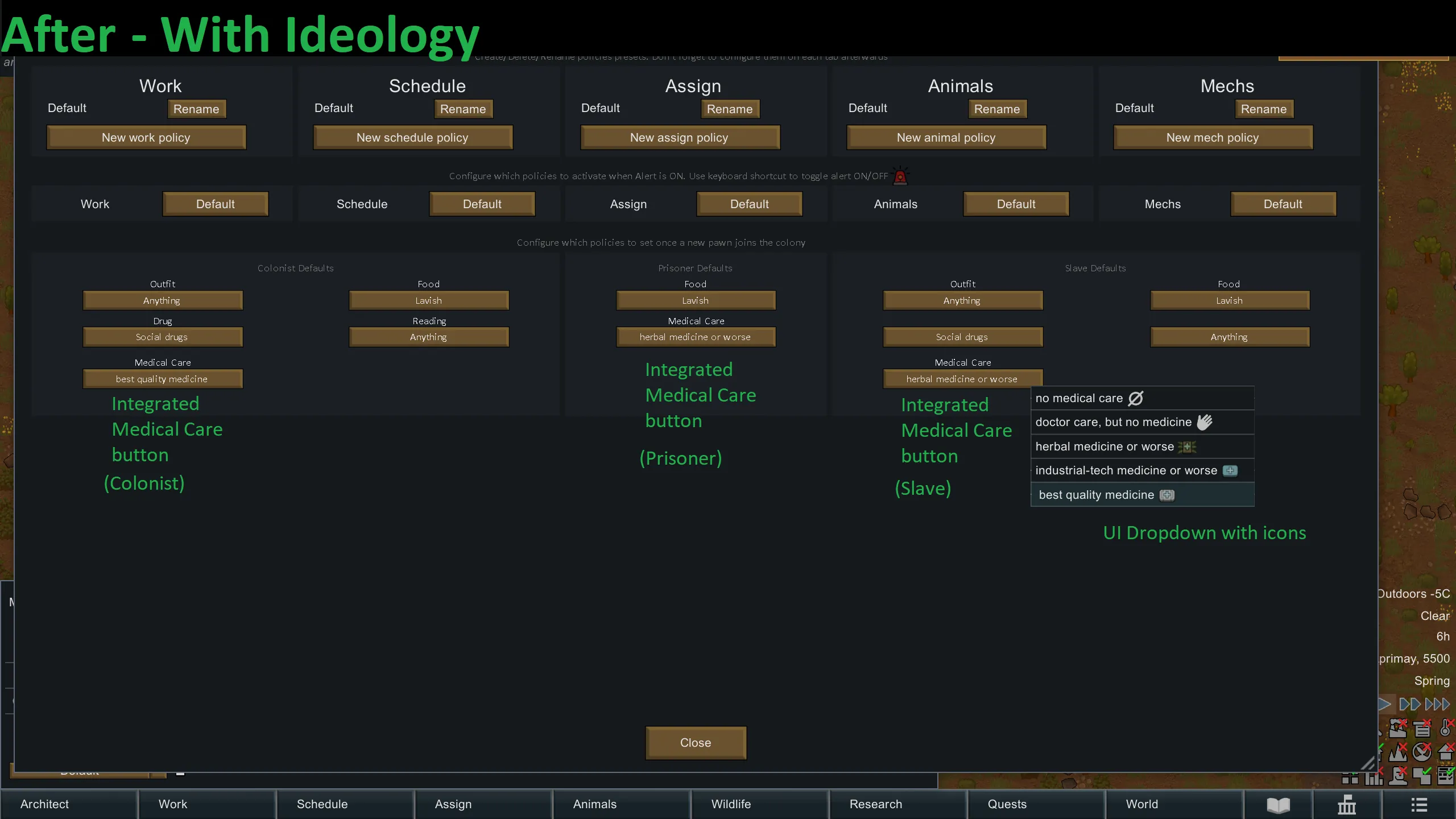
Task: Open the Ideology book icon
Action: point(1278,805)
